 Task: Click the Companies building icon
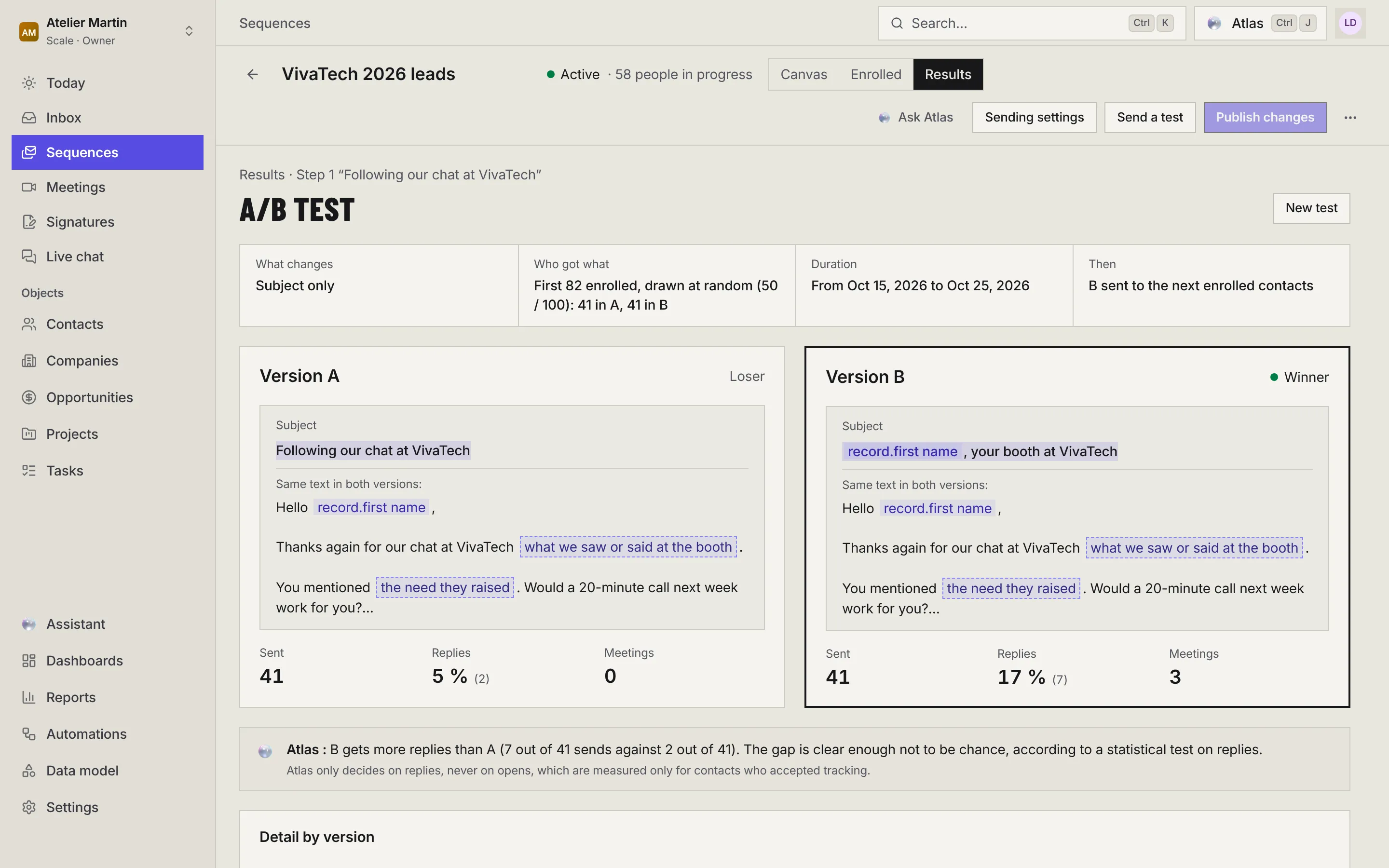[29, 361]
